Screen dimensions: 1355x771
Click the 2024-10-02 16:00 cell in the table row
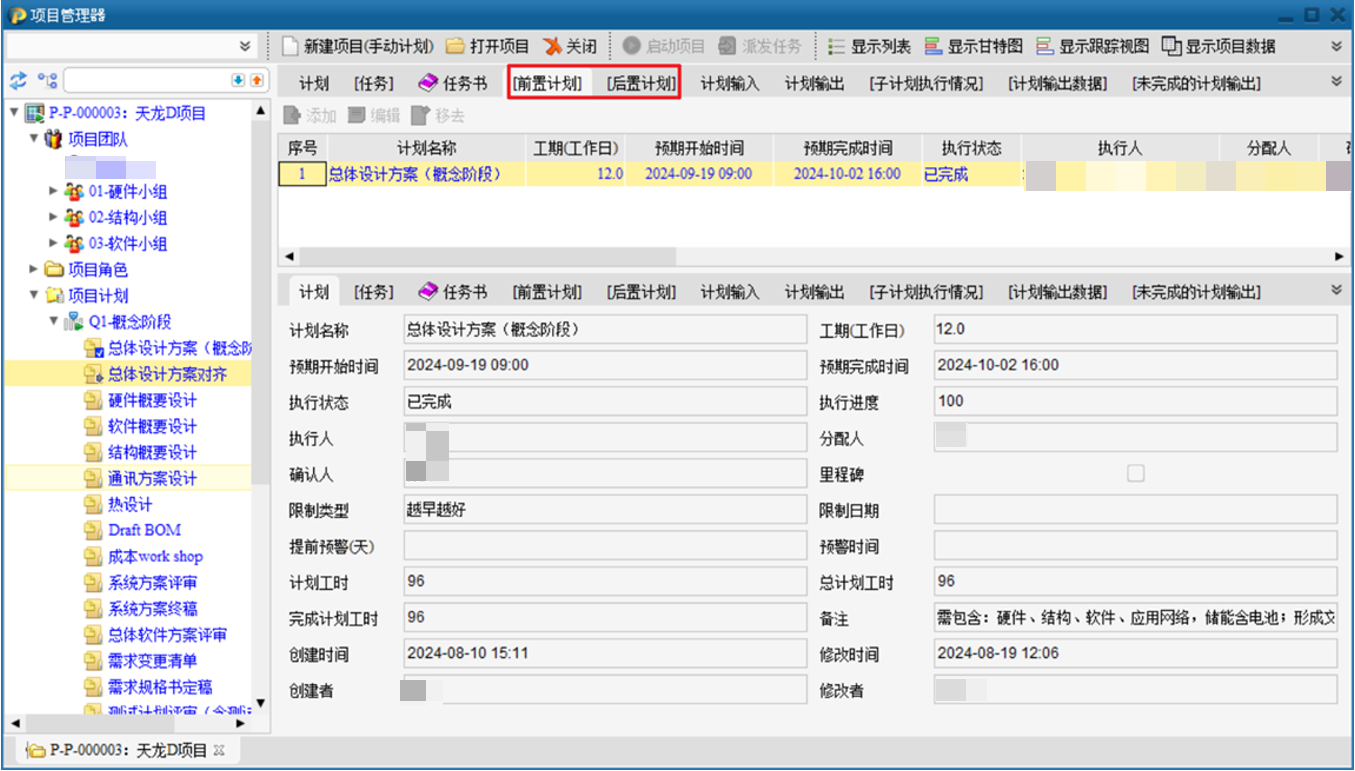click(x=847, y=174)
